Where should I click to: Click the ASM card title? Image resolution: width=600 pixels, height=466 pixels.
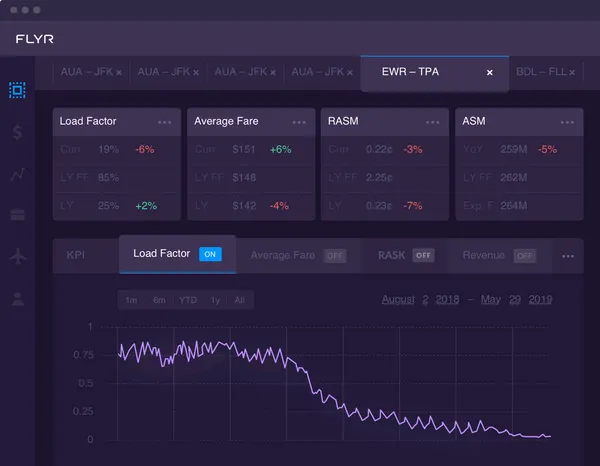point(474,121)
